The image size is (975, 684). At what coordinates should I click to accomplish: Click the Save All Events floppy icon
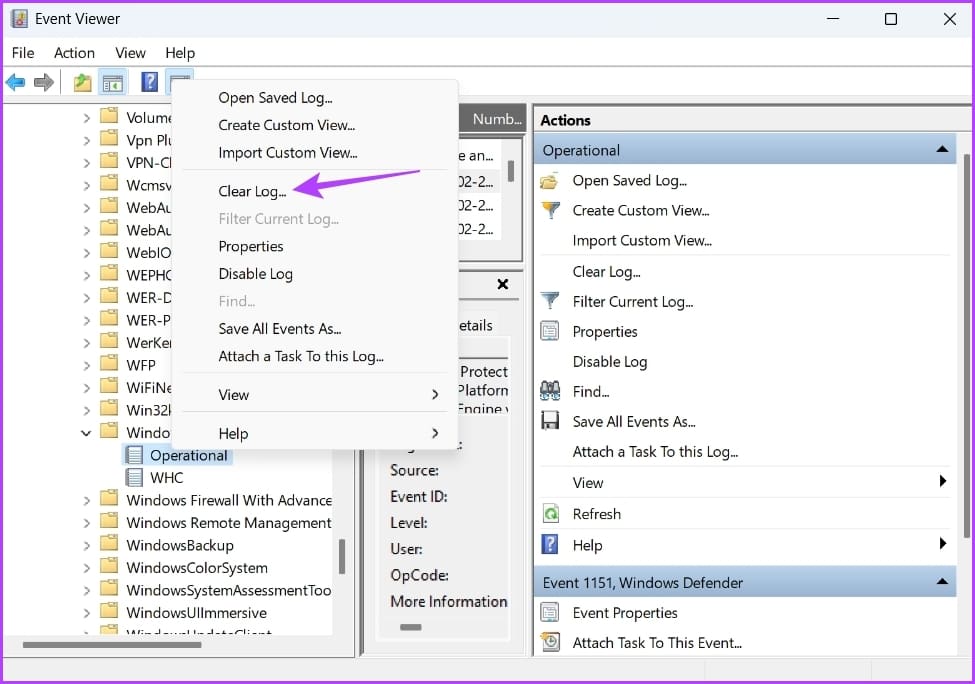550,421
